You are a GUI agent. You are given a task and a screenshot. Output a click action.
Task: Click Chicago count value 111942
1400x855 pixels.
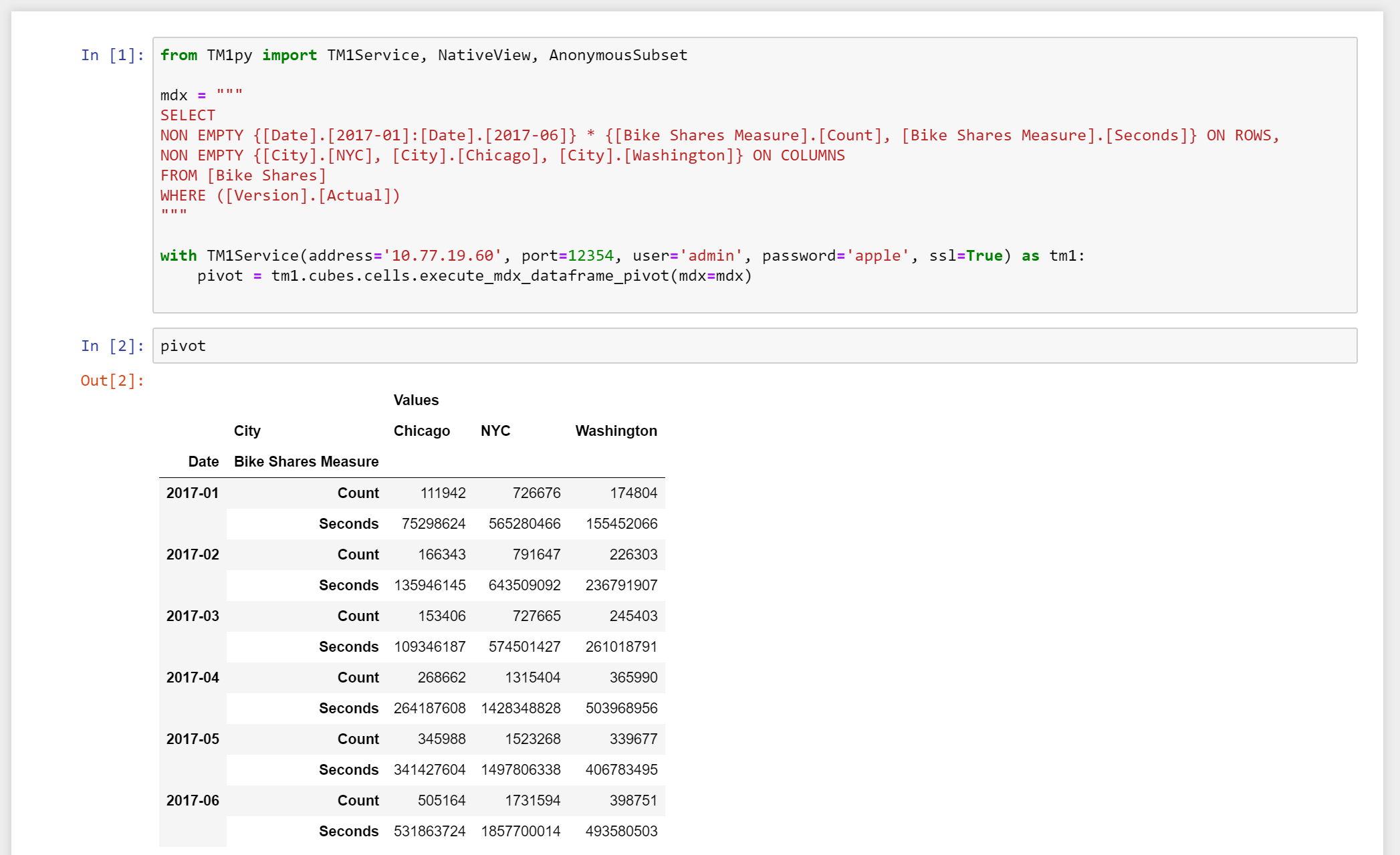(443, 493)
